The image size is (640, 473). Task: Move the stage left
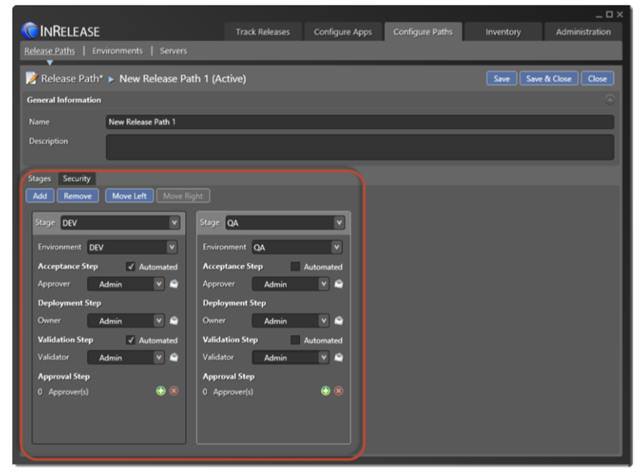pyautogui.click(x=129, y=196)
